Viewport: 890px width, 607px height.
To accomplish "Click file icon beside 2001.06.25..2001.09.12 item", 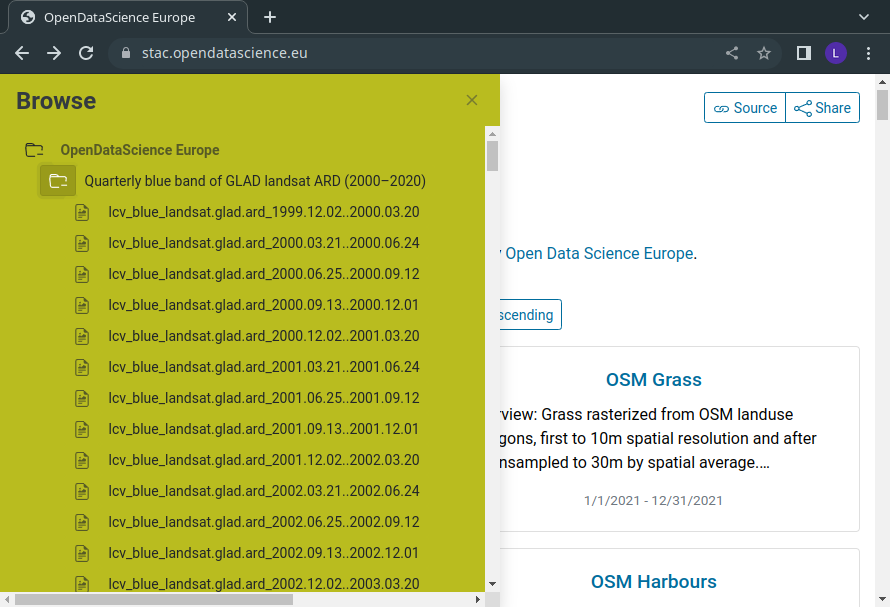I will (82, 399).
